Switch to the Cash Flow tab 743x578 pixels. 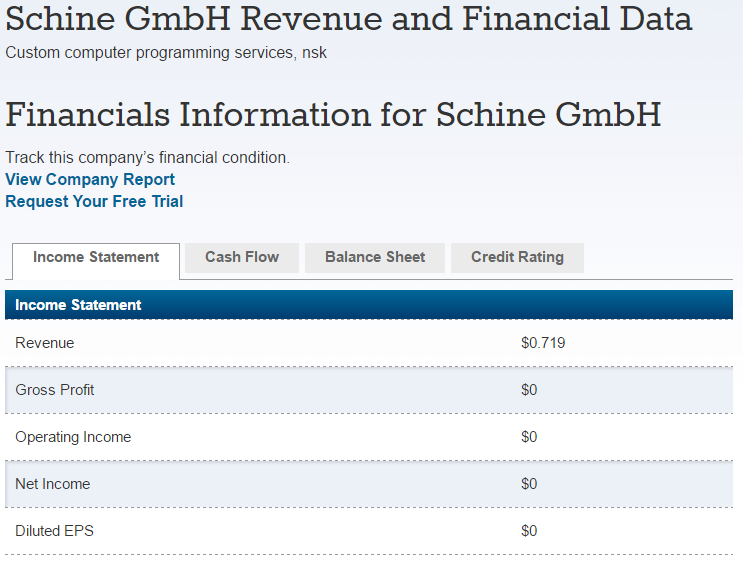click(242, 258)
